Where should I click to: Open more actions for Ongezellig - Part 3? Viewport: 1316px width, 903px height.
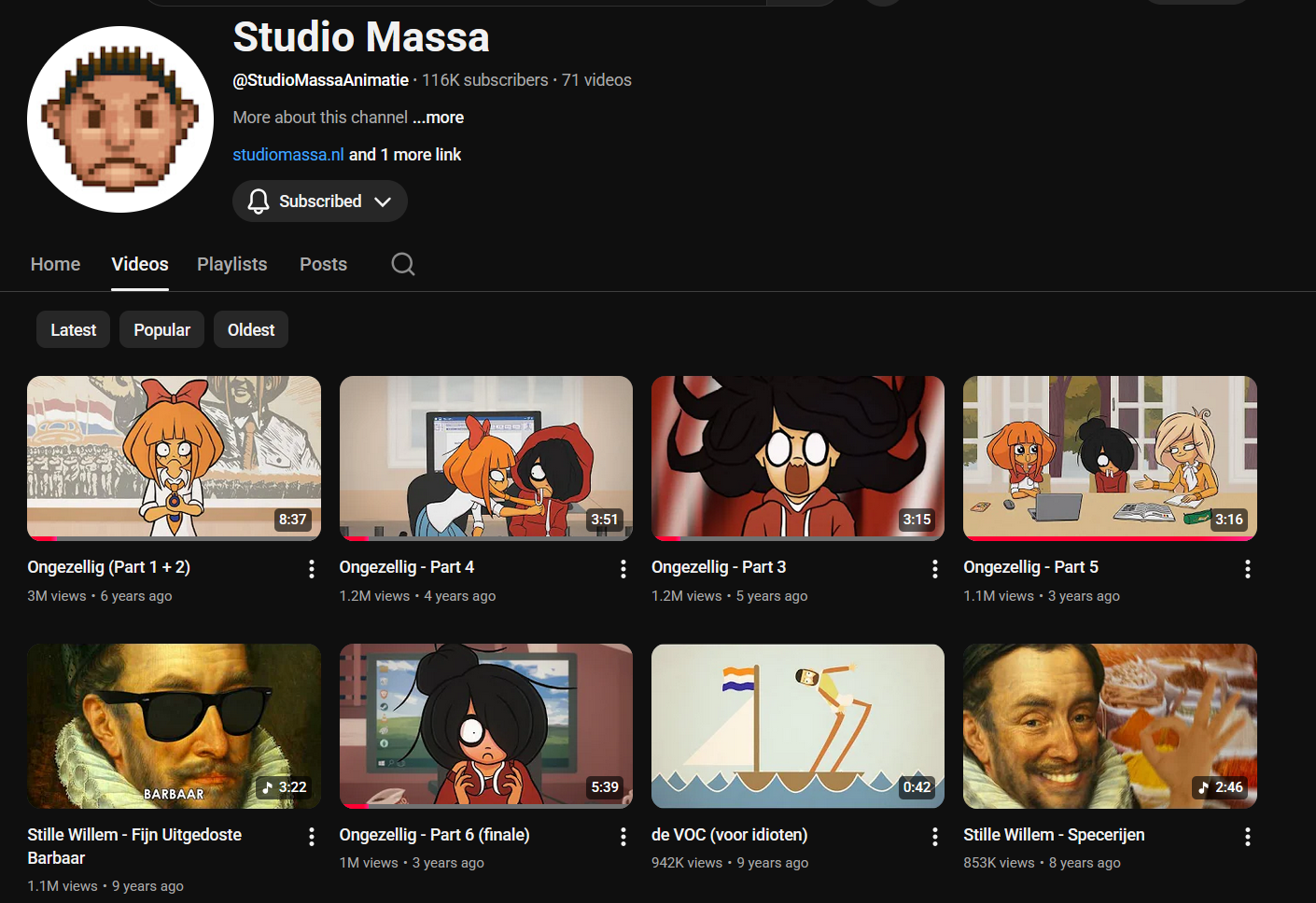click(934, 569)
